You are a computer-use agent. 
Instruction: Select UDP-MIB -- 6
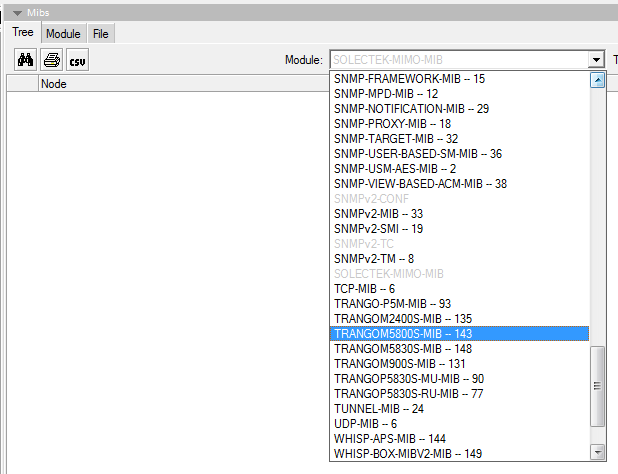pos(460,423)
